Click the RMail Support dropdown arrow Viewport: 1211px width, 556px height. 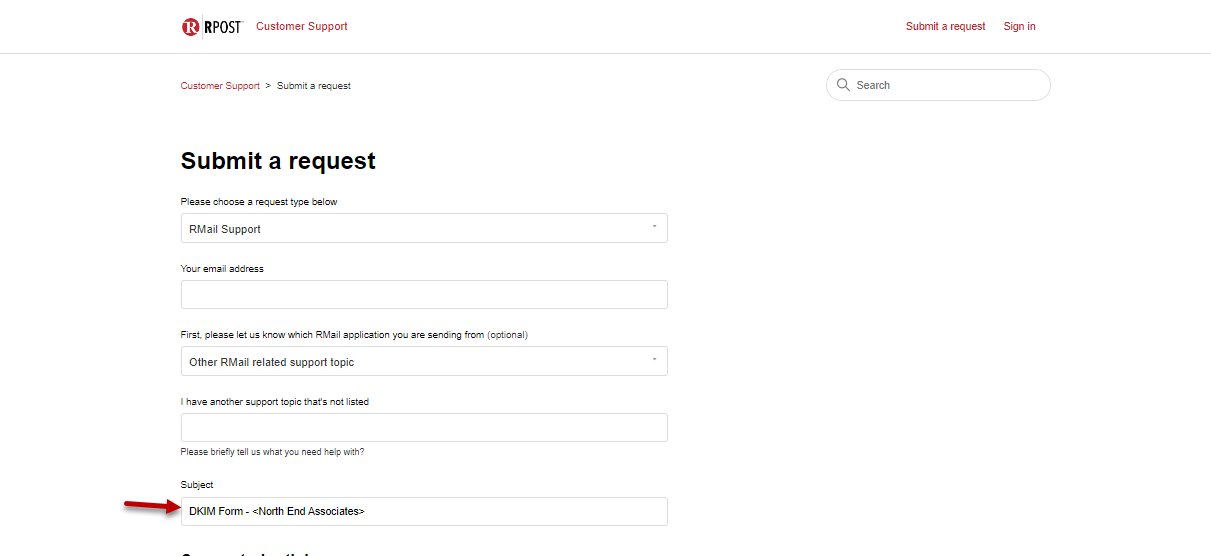point(654,227)
